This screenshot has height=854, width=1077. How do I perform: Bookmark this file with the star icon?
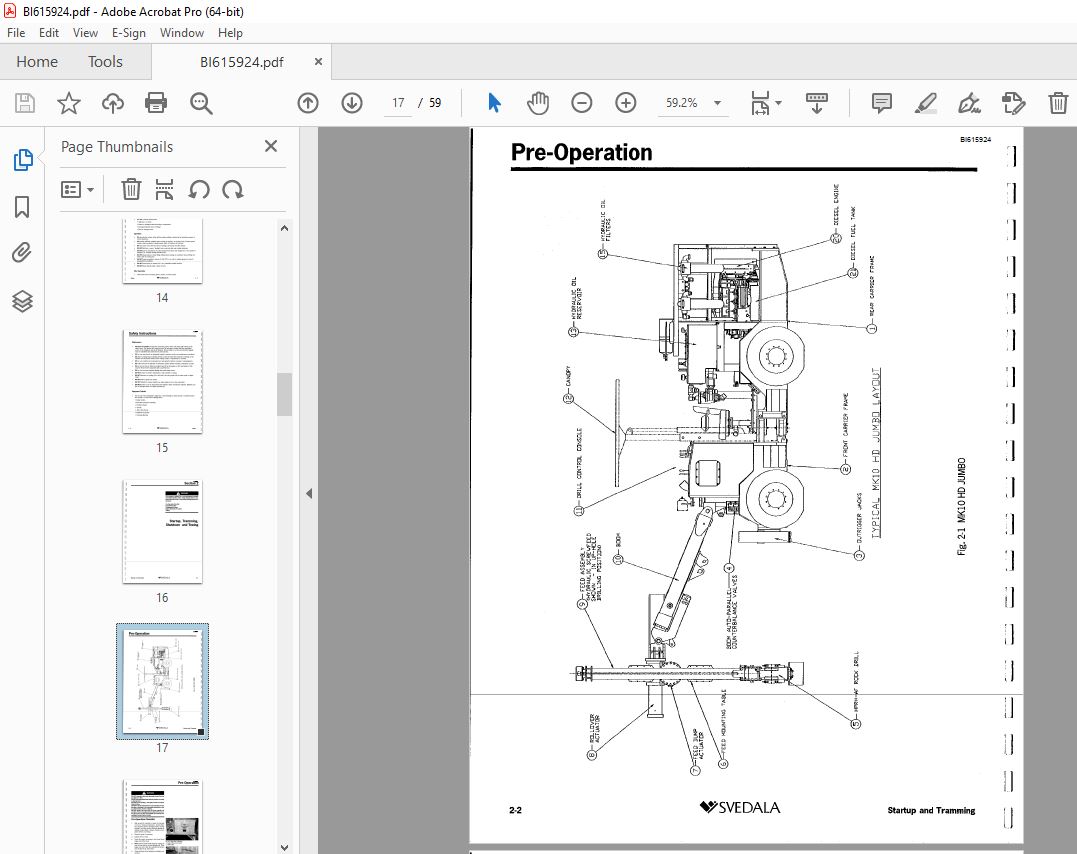[x=69, y=103]
